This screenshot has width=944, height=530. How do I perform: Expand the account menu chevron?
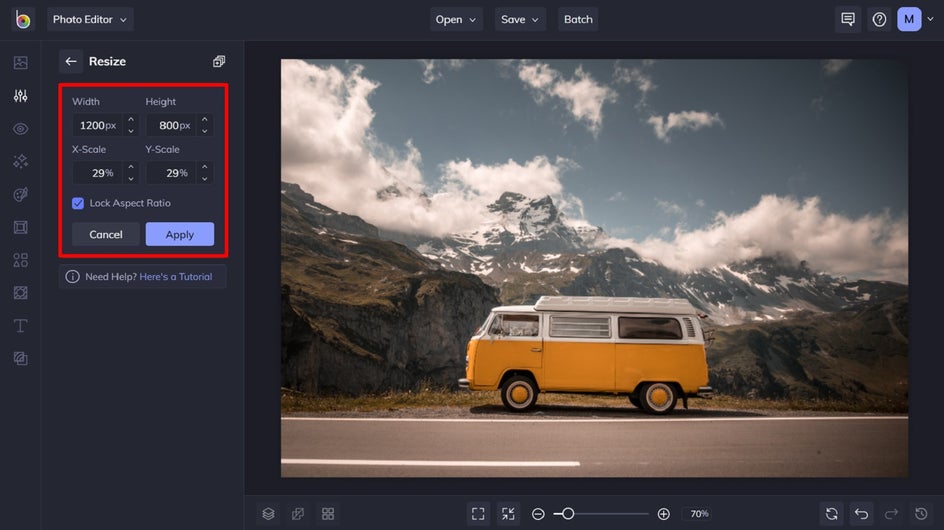point(930,19)
